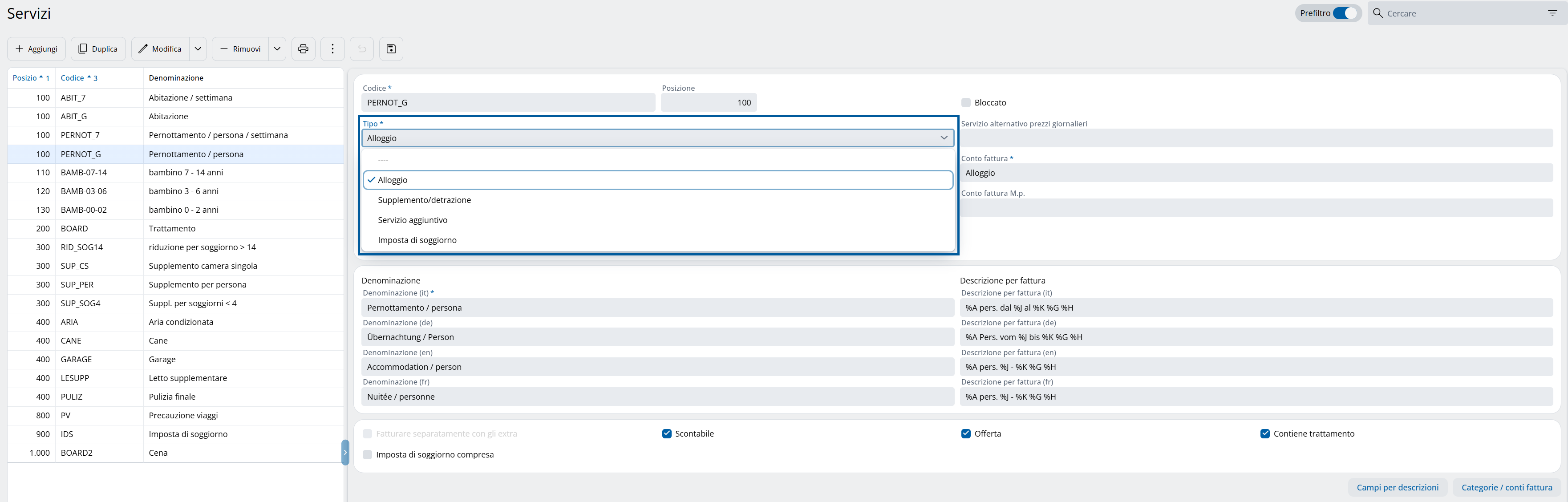The width and height of the screenshot is (1568, 502).
Task: Collapse list panel with splitter handle
Action: tap(345, 452)
